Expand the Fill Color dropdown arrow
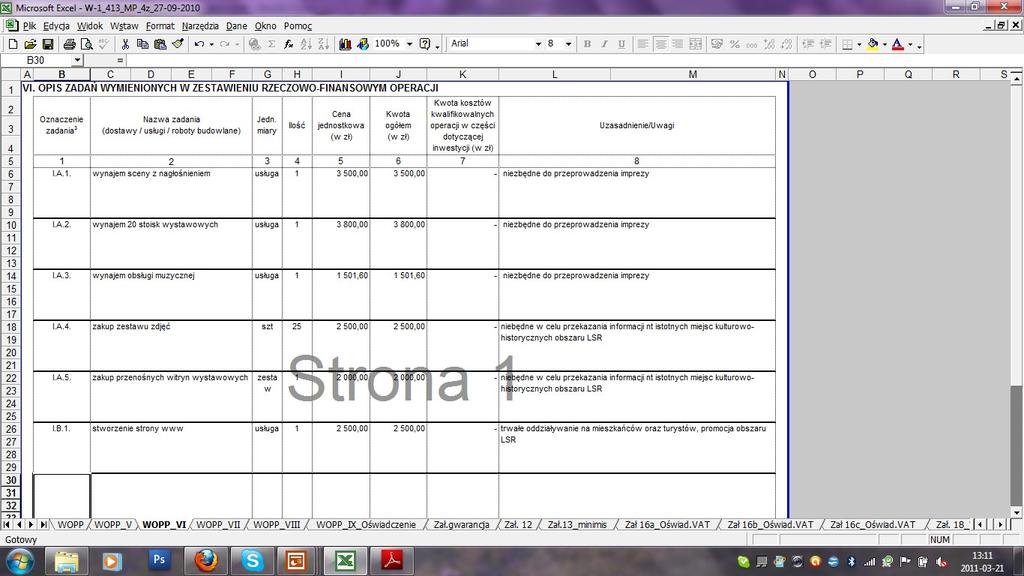 (x=884, y=44)
